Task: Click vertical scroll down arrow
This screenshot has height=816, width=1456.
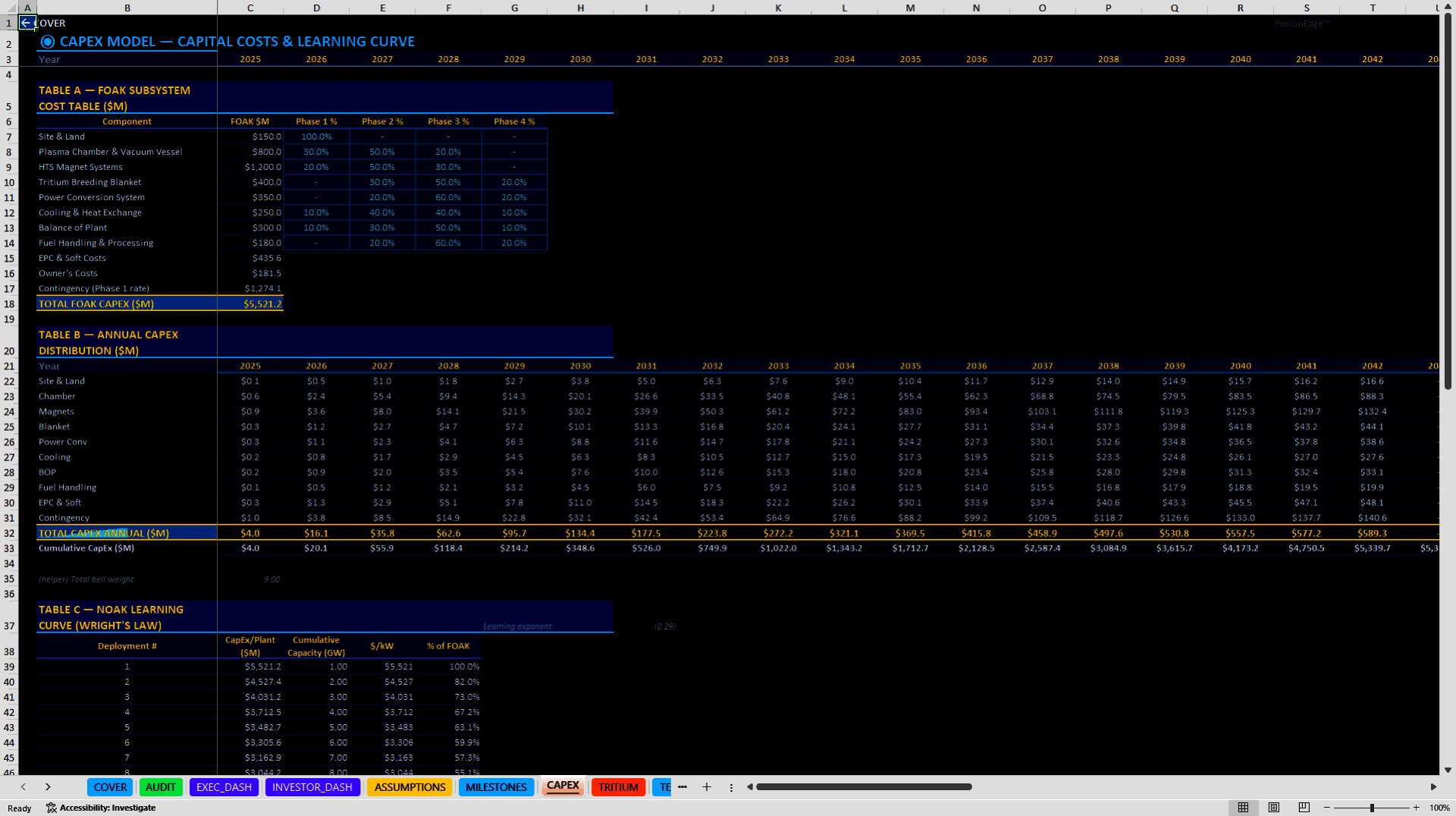Action: 1448,770
